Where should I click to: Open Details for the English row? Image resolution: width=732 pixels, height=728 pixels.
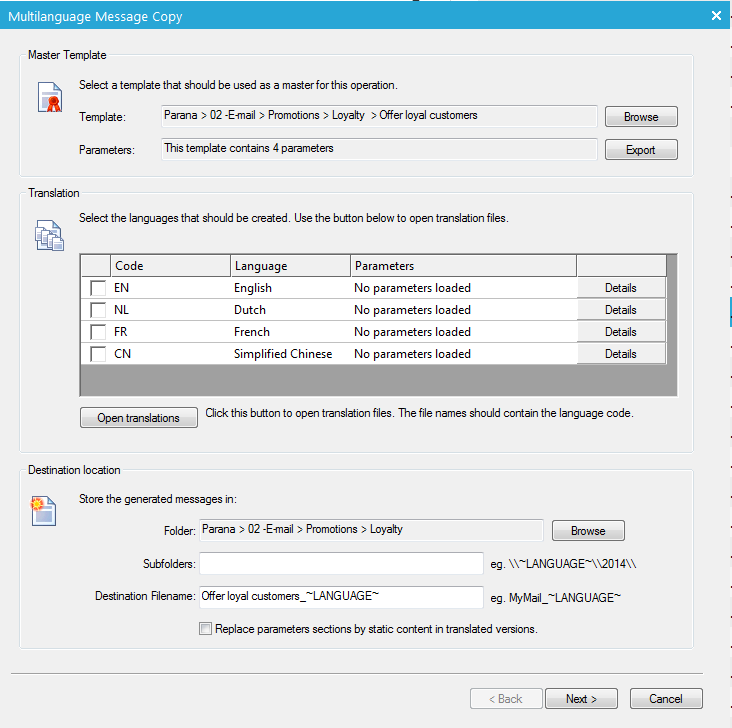pyautogui.click(x=620, y=288)
